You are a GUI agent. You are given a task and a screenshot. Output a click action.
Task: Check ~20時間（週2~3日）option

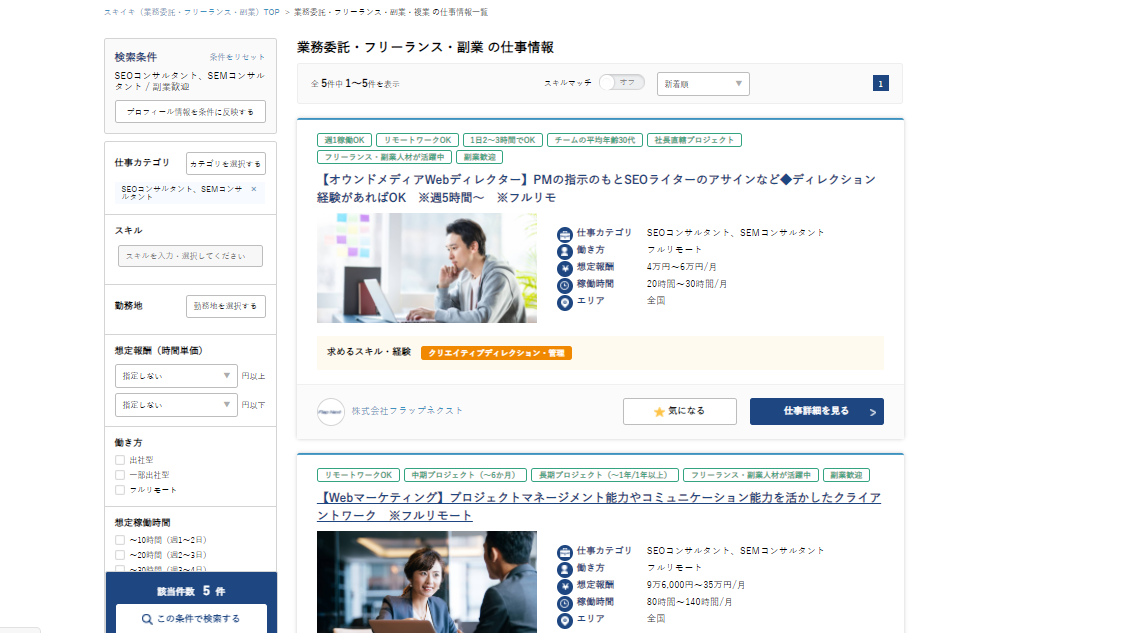tap(120, 555)
